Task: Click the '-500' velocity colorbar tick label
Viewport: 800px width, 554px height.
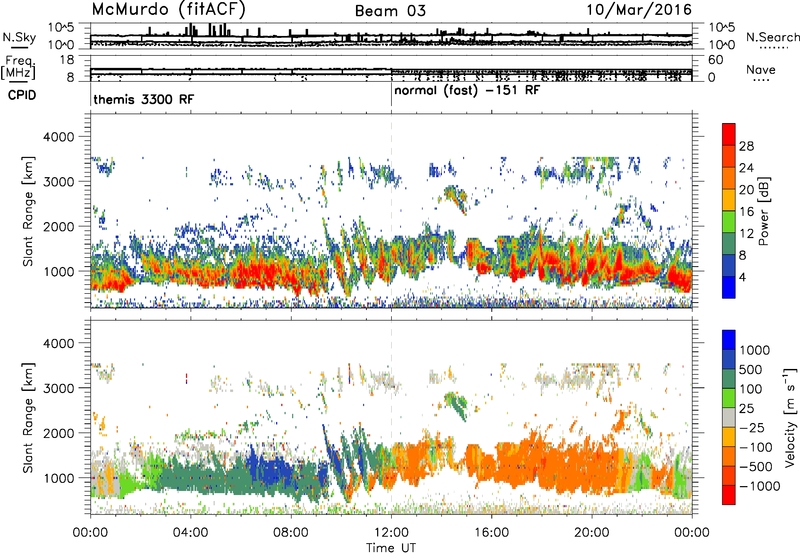Action: tap(755, 466)
